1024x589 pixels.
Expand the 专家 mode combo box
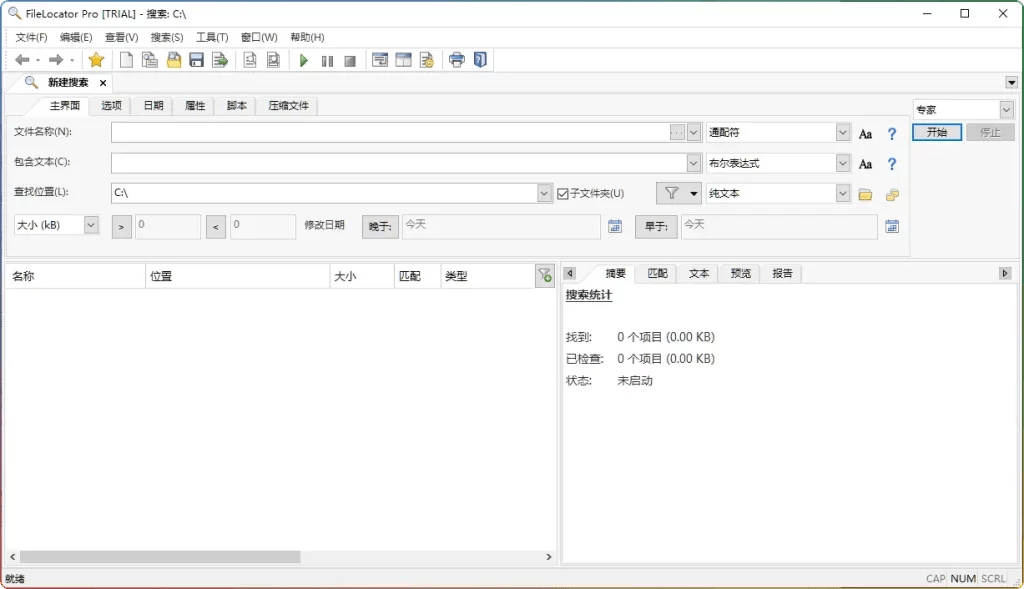[x=1006, y=109]
